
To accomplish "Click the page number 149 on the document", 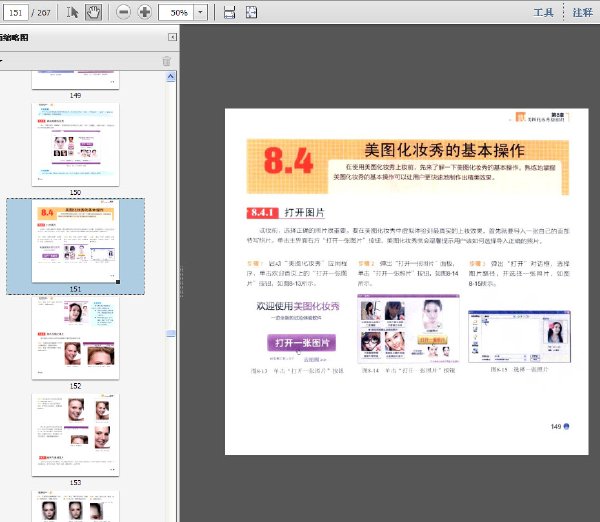I will click(x=556, y=426).
